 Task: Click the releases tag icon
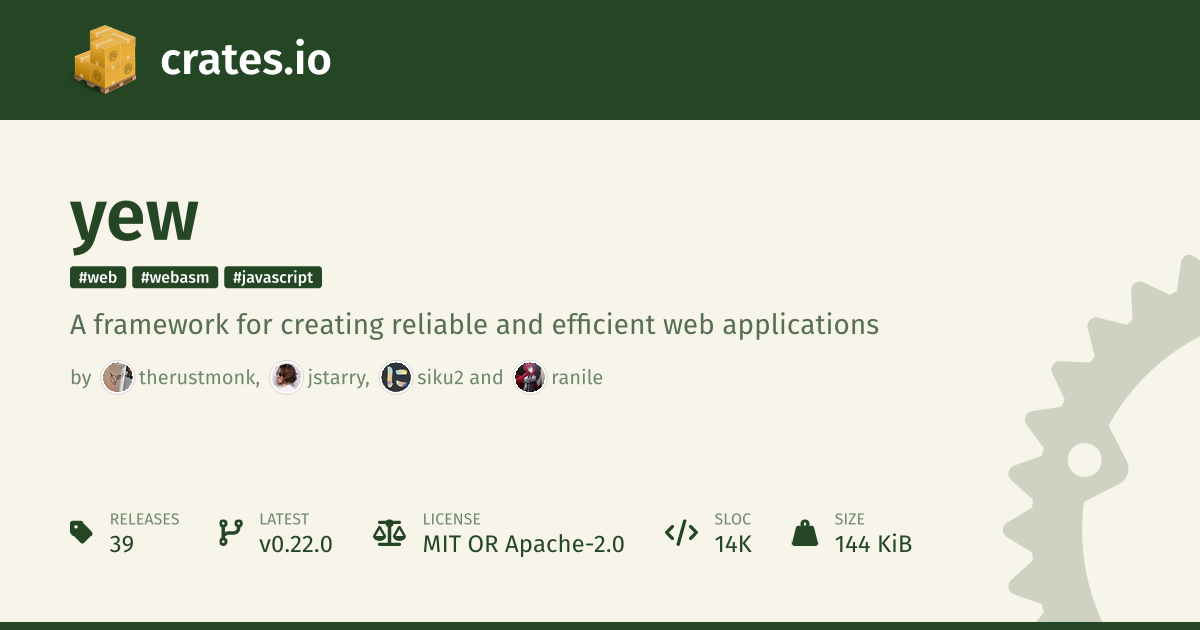click(x=82, y=532)
